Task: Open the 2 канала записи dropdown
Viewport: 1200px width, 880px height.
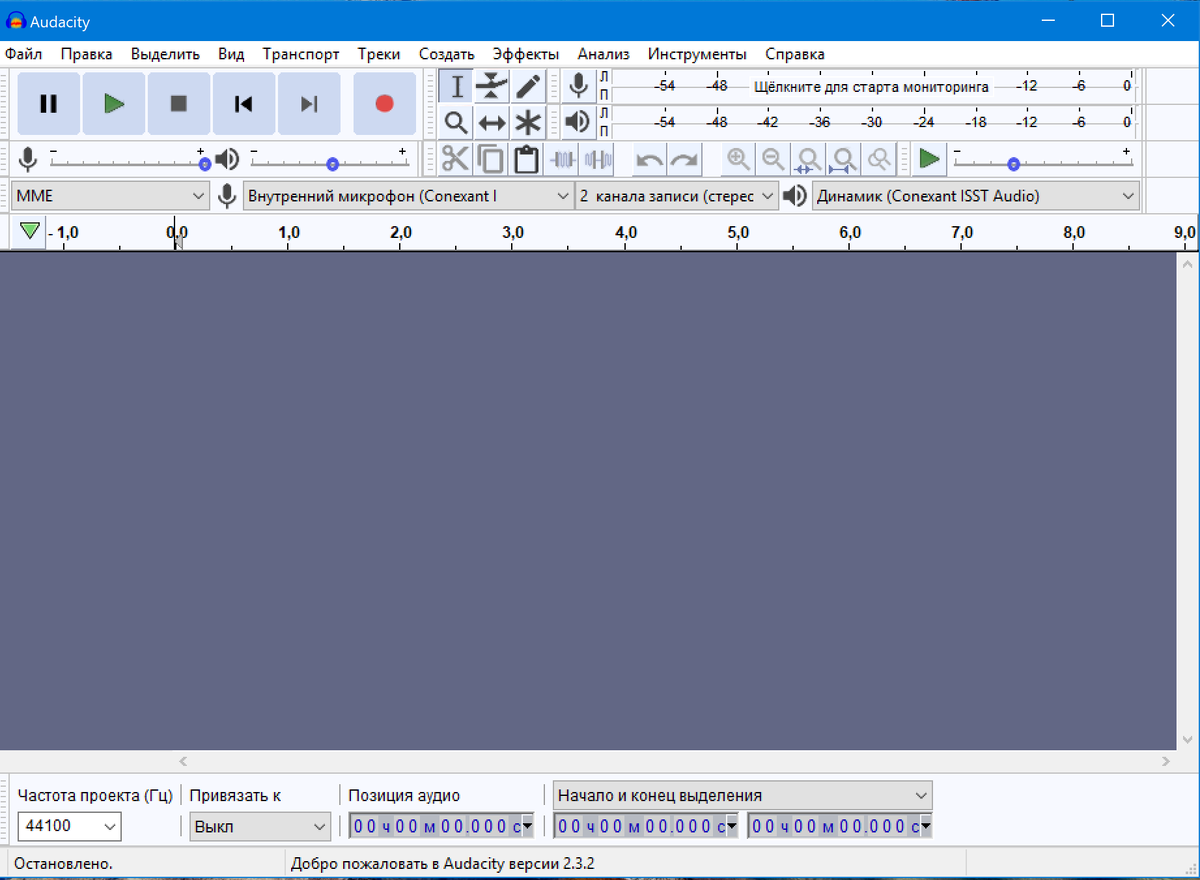Action: (x=677, y=196)
